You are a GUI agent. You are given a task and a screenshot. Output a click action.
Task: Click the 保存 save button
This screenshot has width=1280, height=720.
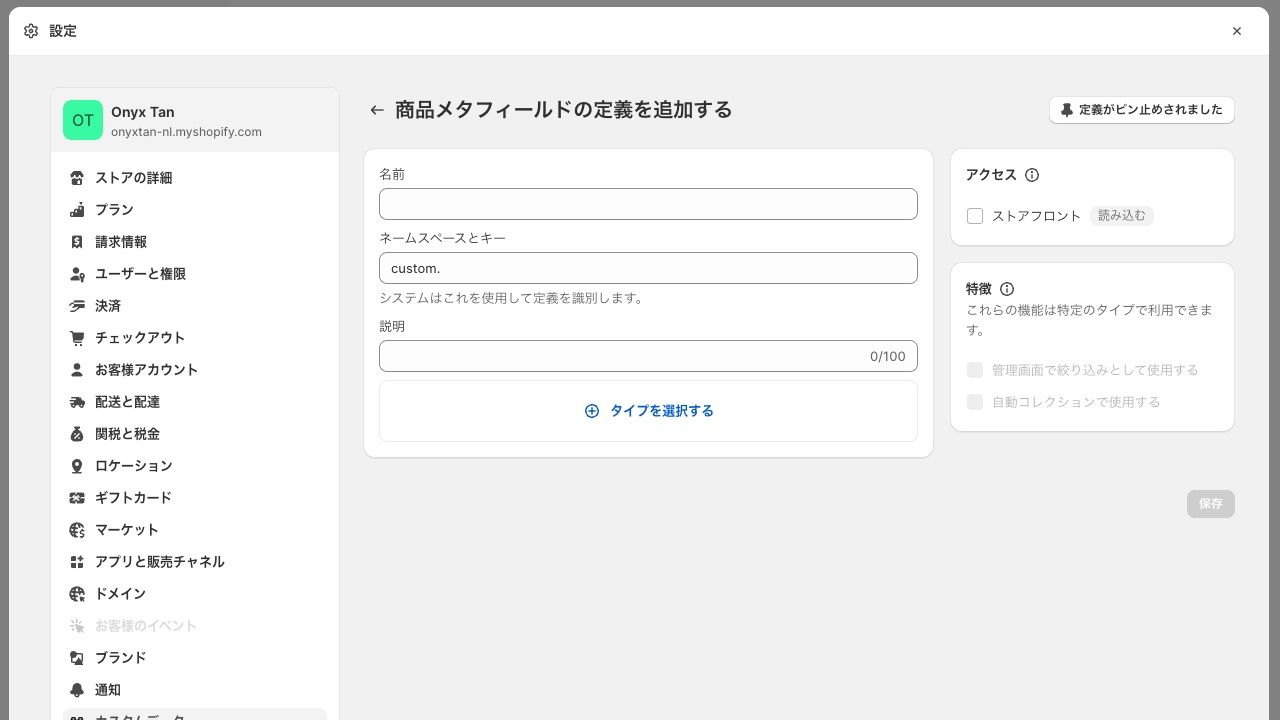pyautogui.click(x=1211, y=504)
